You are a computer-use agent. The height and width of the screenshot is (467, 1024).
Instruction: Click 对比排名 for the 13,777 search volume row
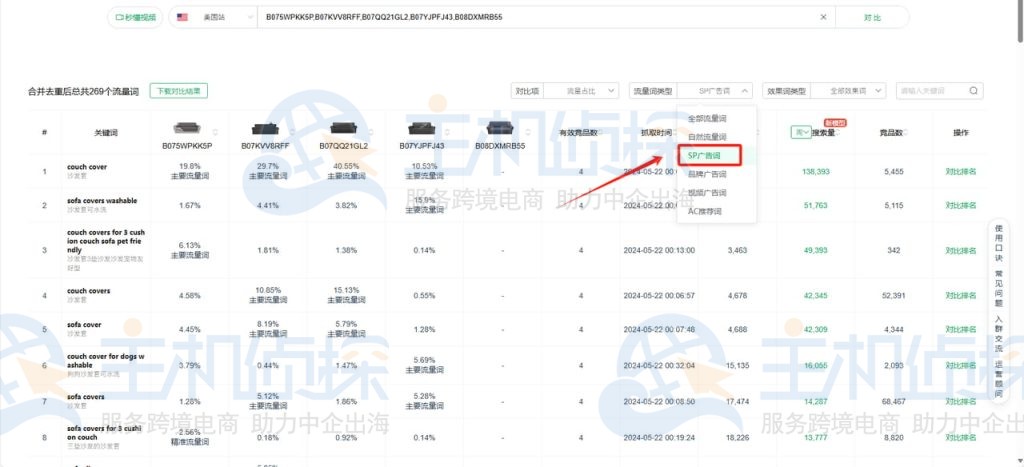pos(961,438)
